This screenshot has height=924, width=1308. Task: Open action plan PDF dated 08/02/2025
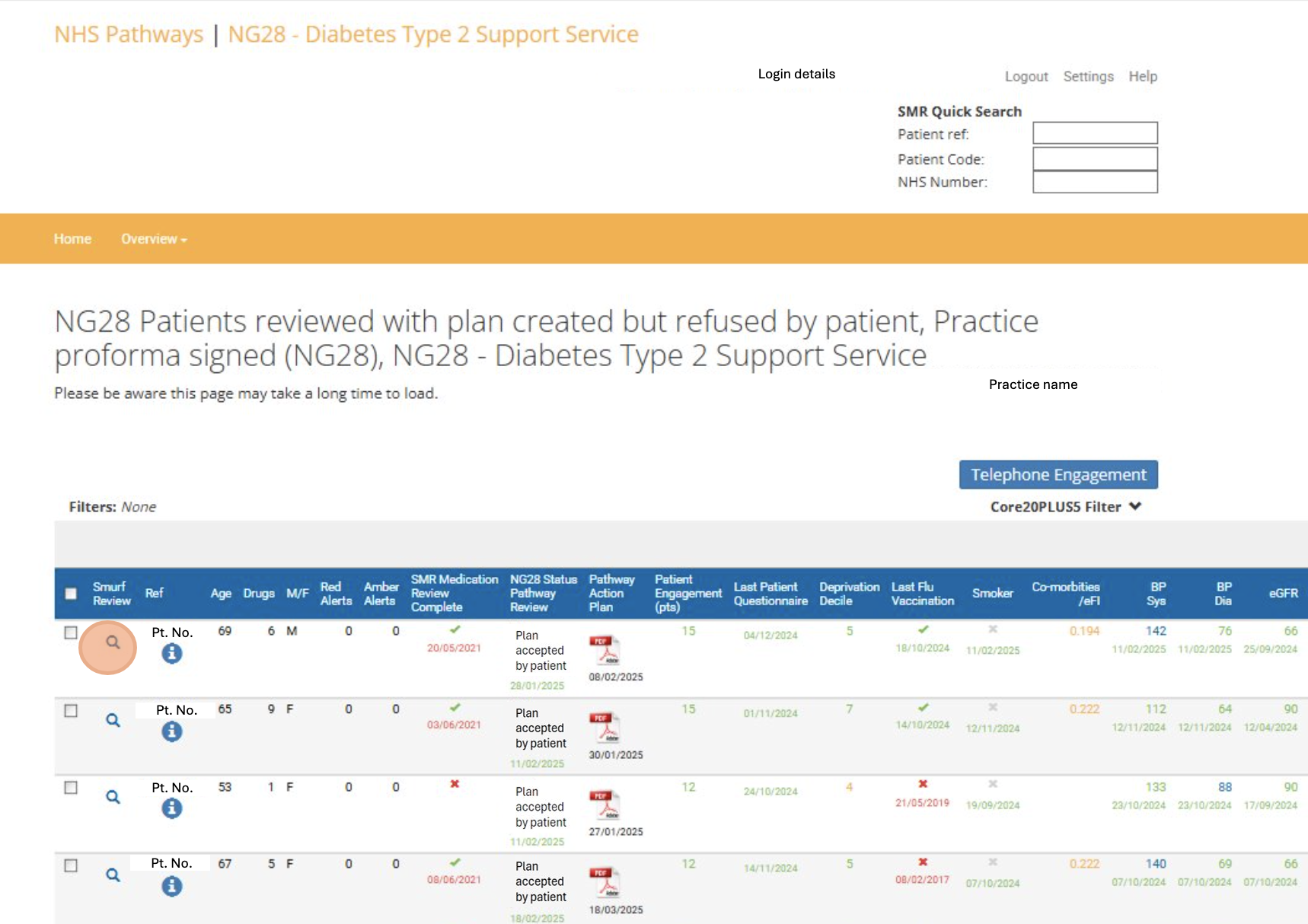point(605,651)
